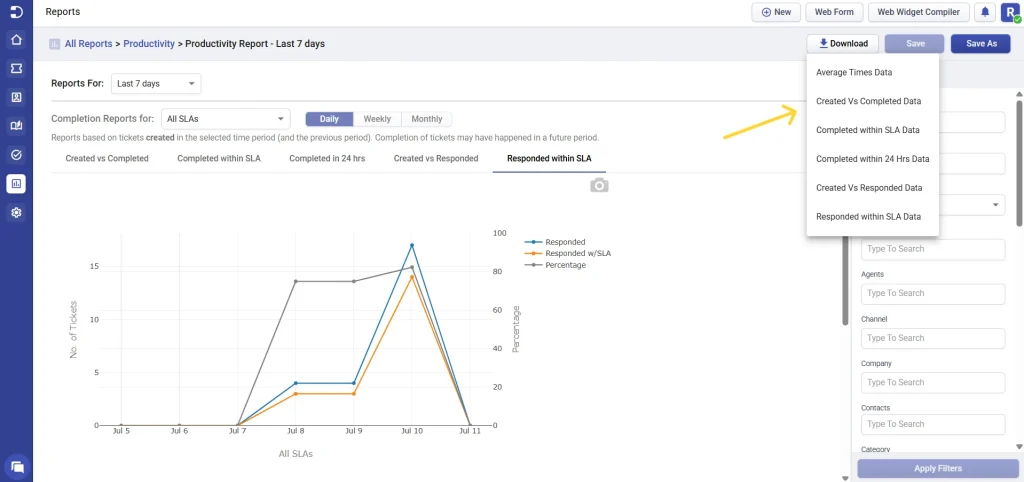Viewport: 1024px width, 482px height.
Task: Open the Tasks checkmark icon in sidebar
Action: 16,155
